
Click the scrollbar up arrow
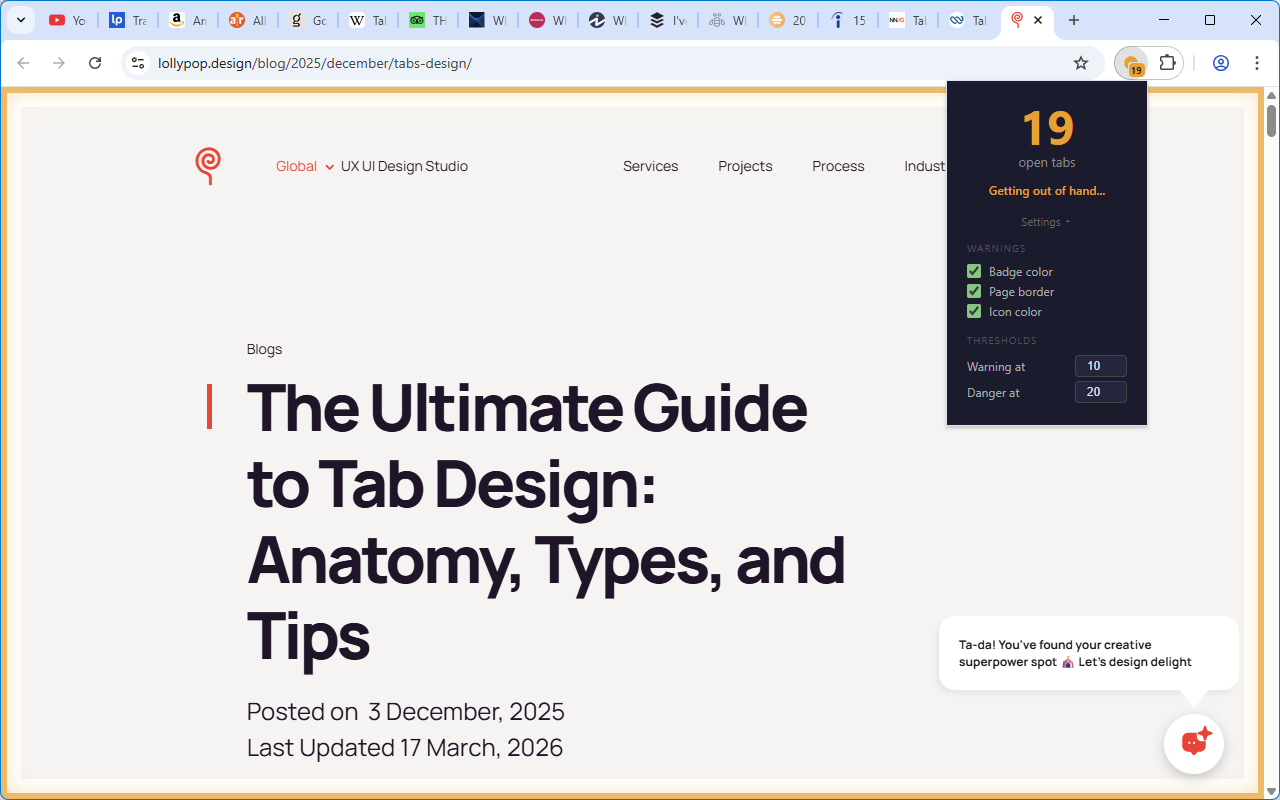(x=1272, y=95)
